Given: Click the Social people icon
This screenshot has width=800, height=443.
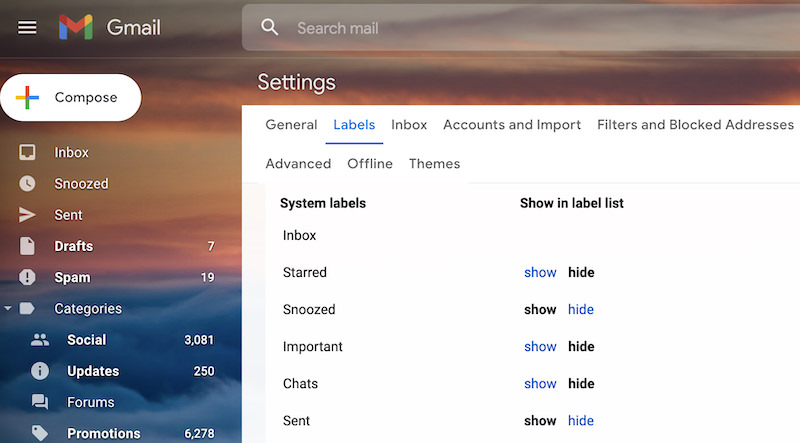Looking at the screenshot, I should coord(40,340).
